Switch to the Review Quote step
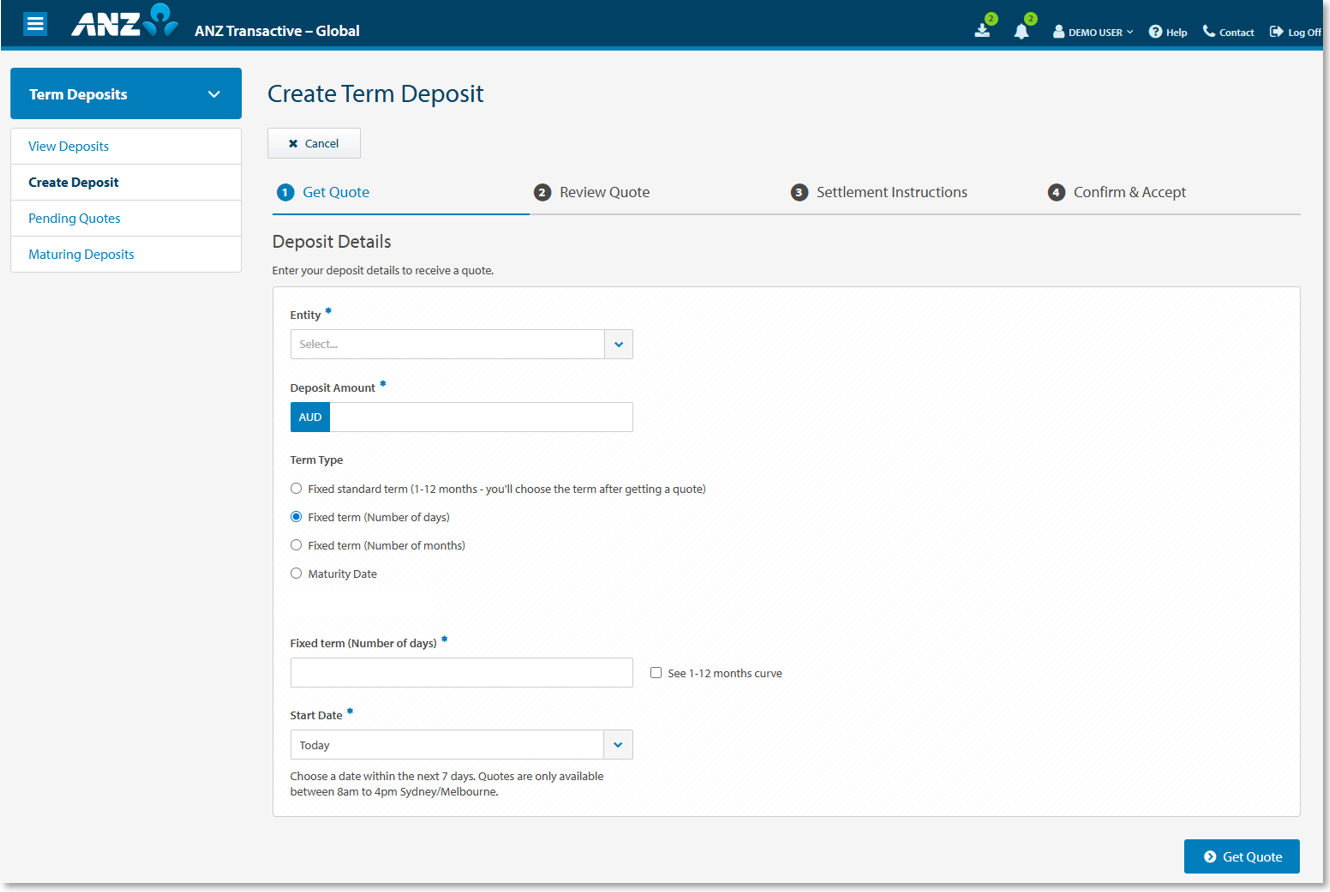The height and width of the screenshot is (892, 1330). click(604, 191)
